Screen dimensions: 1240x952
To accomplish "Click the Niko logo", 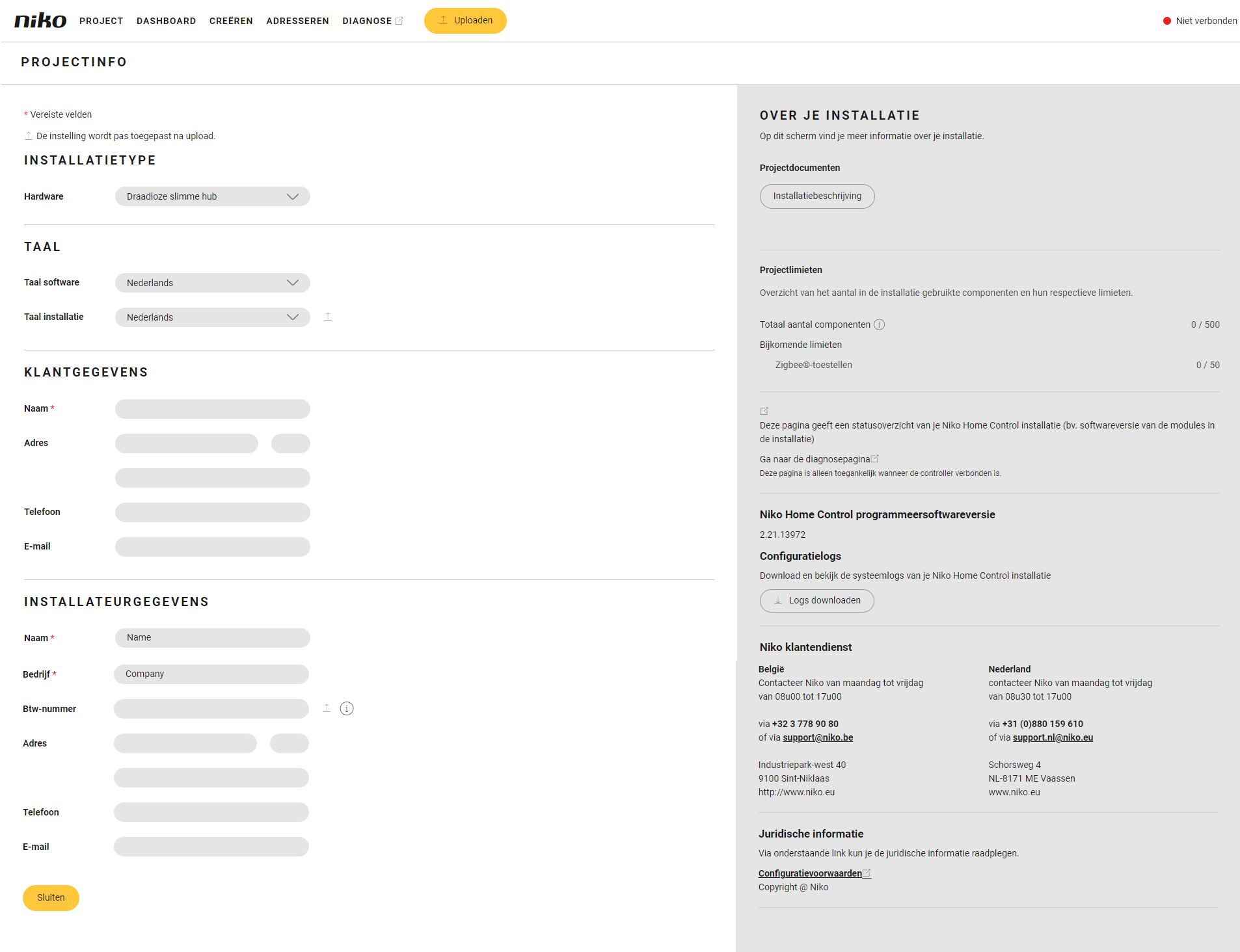I will (40, 21).
